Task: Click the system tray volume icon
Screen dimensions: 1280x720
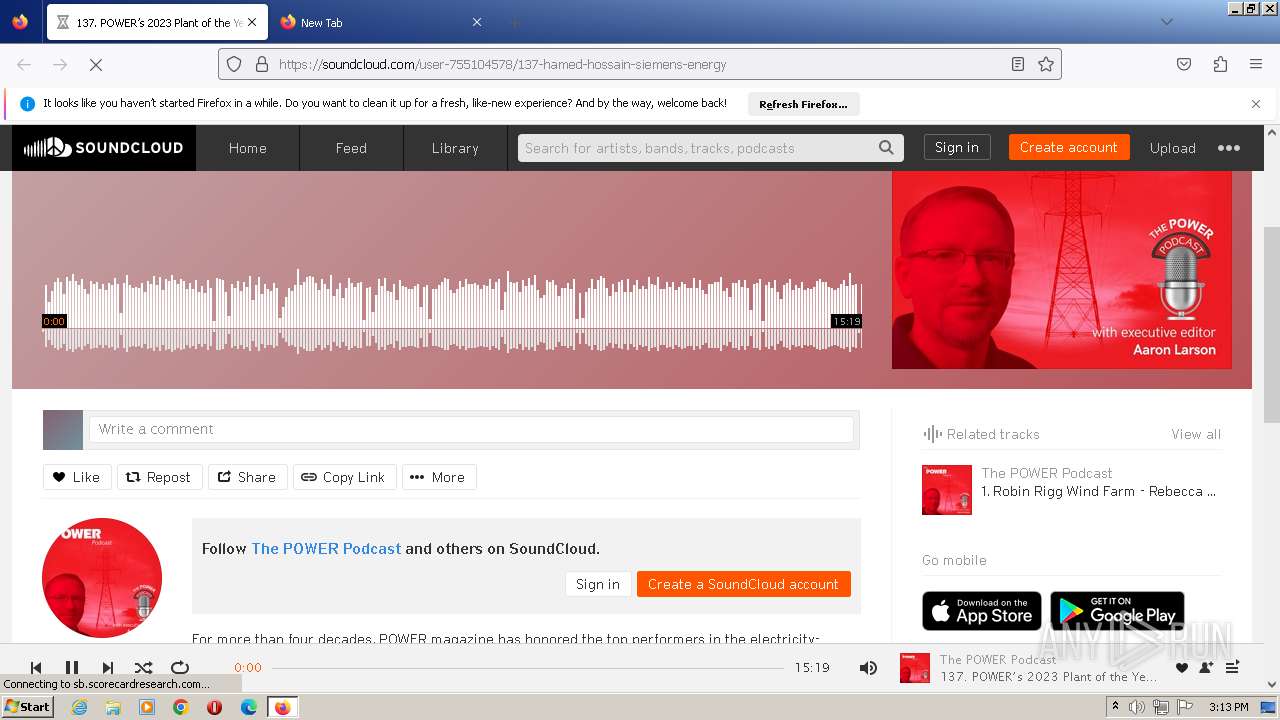Action: click(x=1137, y=707)
